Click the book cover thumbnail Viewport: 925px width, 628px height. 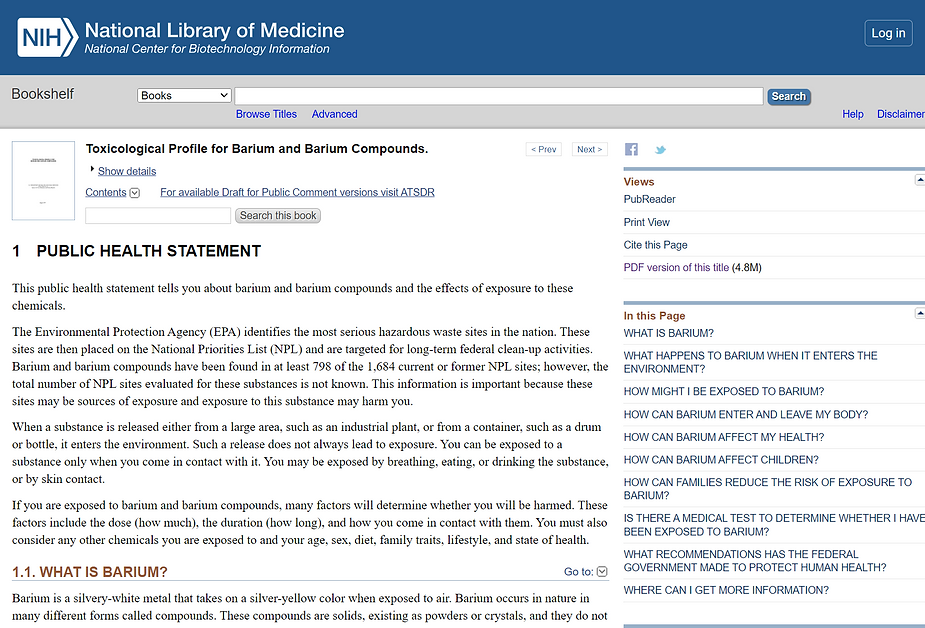point(43,181)
